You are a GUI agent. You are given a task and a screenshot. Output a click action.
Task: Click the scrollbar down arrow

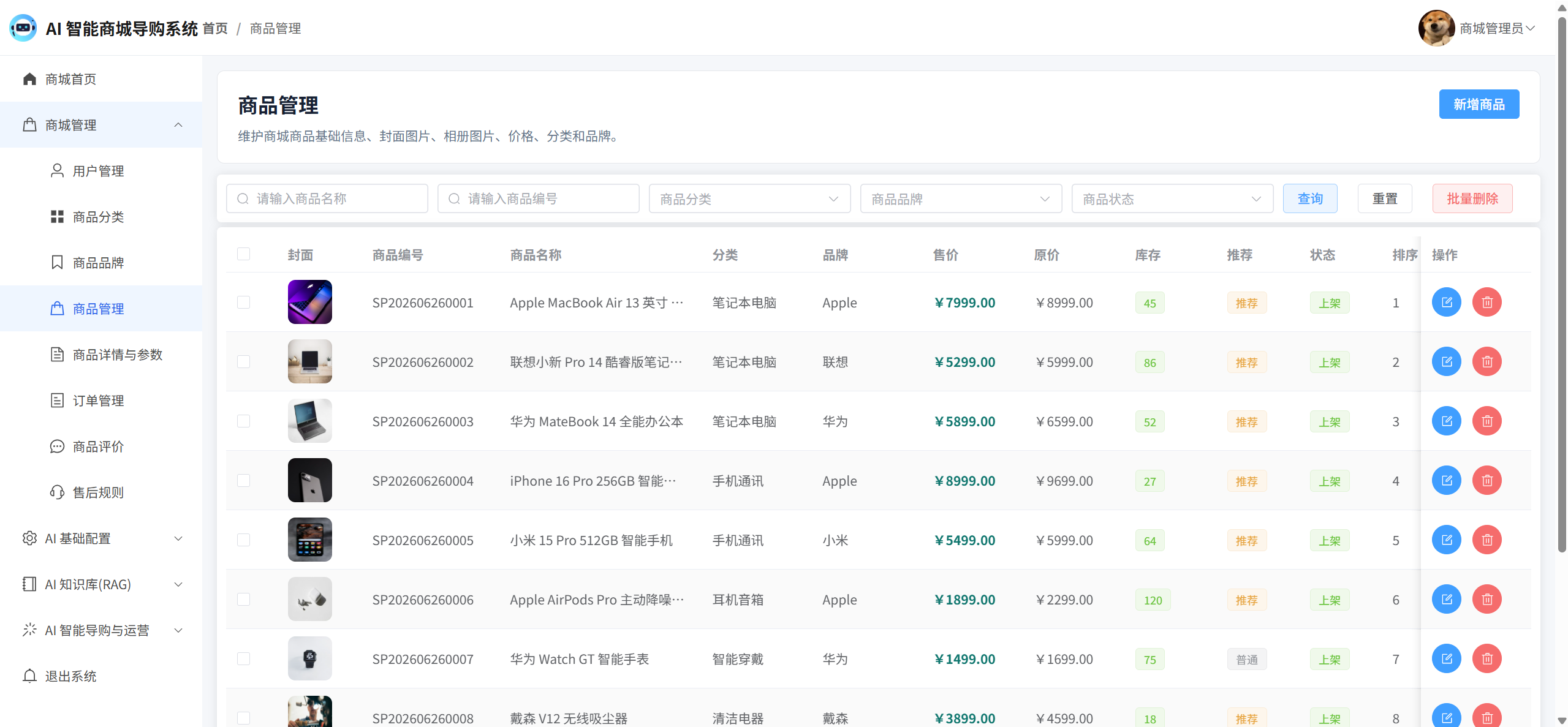tap(1562, 720)
